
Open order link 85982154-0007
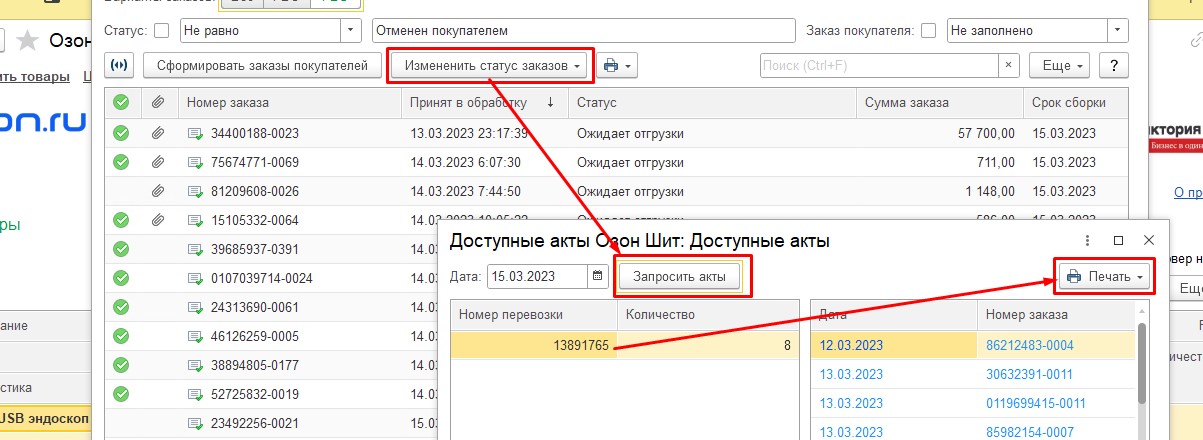pyautogui.click(x=1030, y=432)
